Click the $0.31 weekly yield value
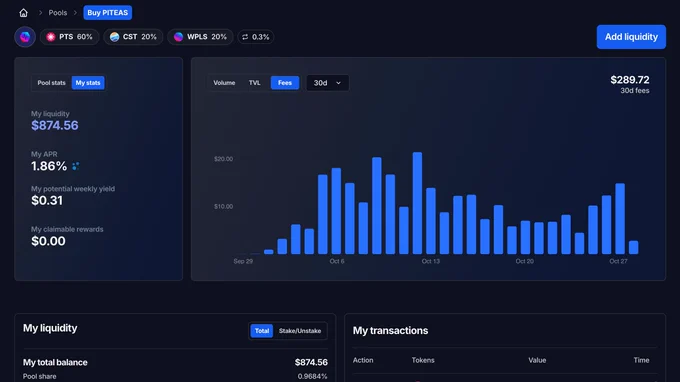This screenshot has height=382, width=680. pyautogui.click(x=47, y=201)
